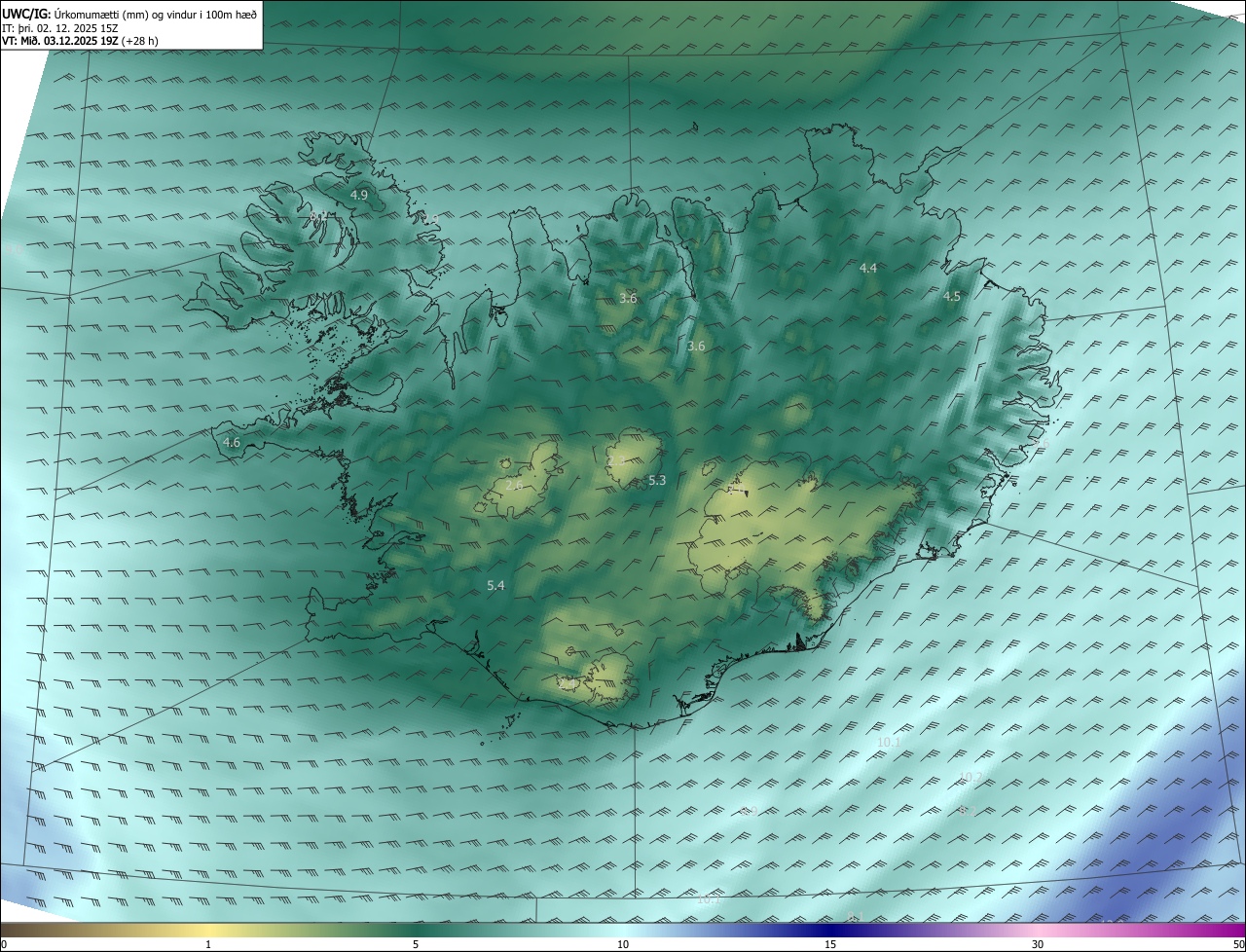The image size is (1246, 952).
Task: Click the 2.6 value on the glacier
Action: click(x=514, y=485)
